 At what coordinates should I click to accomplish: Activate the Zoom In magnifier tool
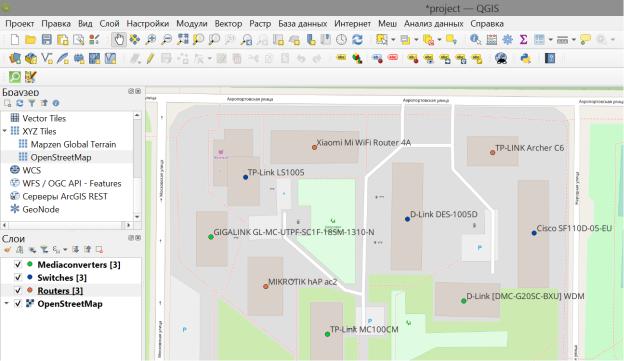coord(151,39)
